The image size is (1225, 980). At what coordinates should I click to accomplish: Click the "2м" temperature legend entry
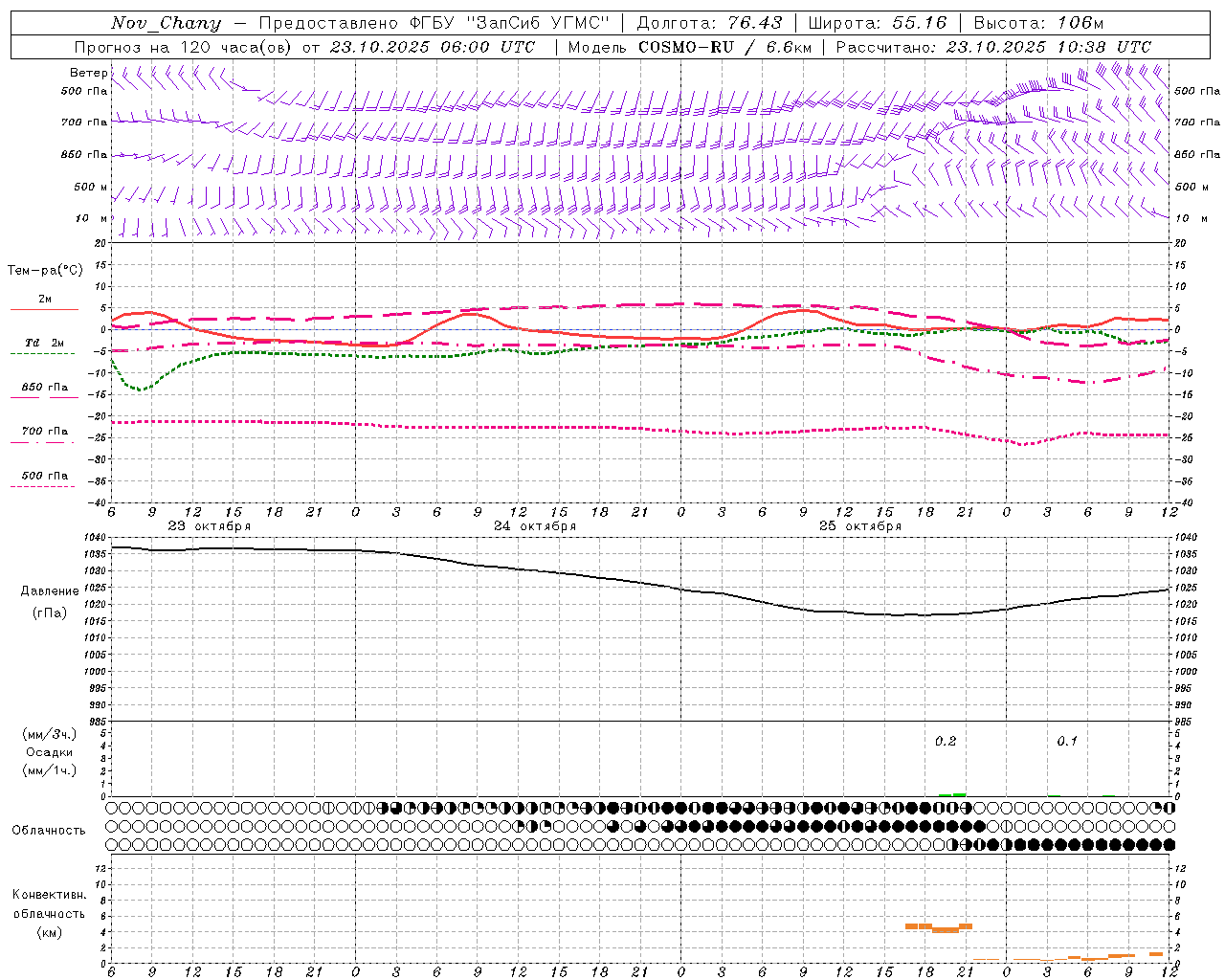pyautogui.click(x=45, y=300)
